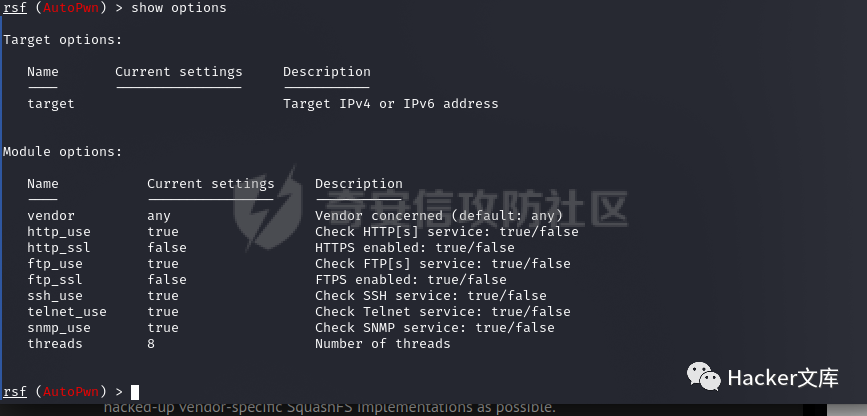Image resolution: width=867 pixels, height=416 pixels.
Task: Click the red 'AutoPwn' in top prompt
Action: point(71,8)
